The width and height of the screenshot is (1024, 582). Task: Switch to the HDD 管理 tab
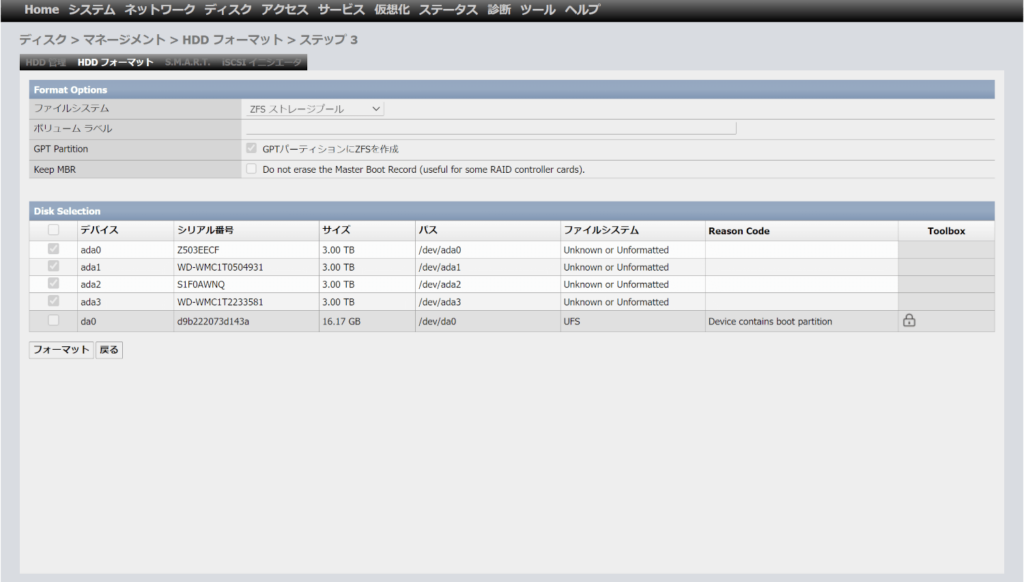click(46, 62)
